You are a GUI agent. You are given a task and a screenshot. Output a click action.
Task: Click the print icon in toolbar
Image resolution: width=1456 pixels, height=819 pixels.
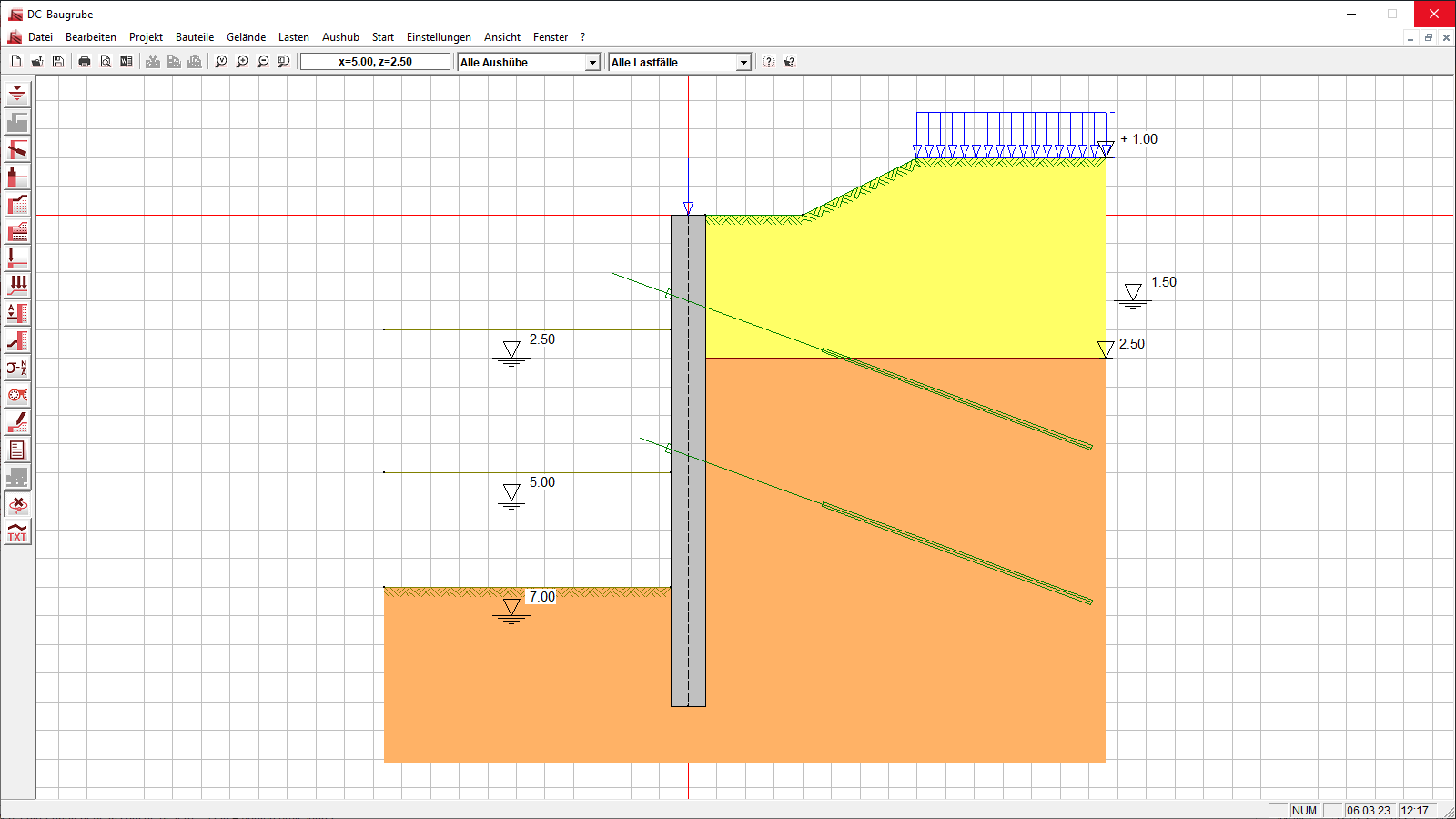click(85, 62)
